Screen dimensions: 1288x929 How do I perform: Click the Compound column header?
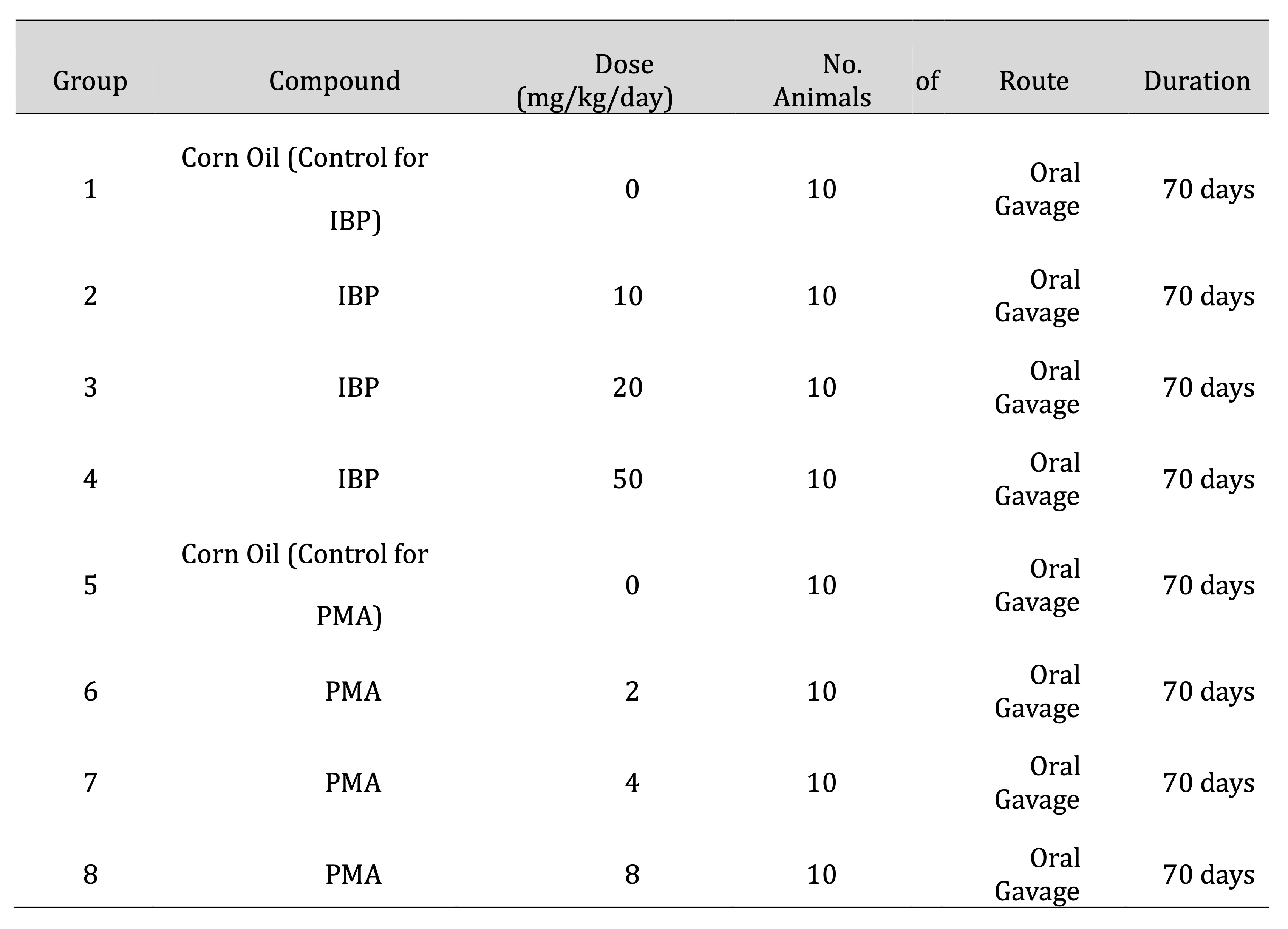click(334, 81)
